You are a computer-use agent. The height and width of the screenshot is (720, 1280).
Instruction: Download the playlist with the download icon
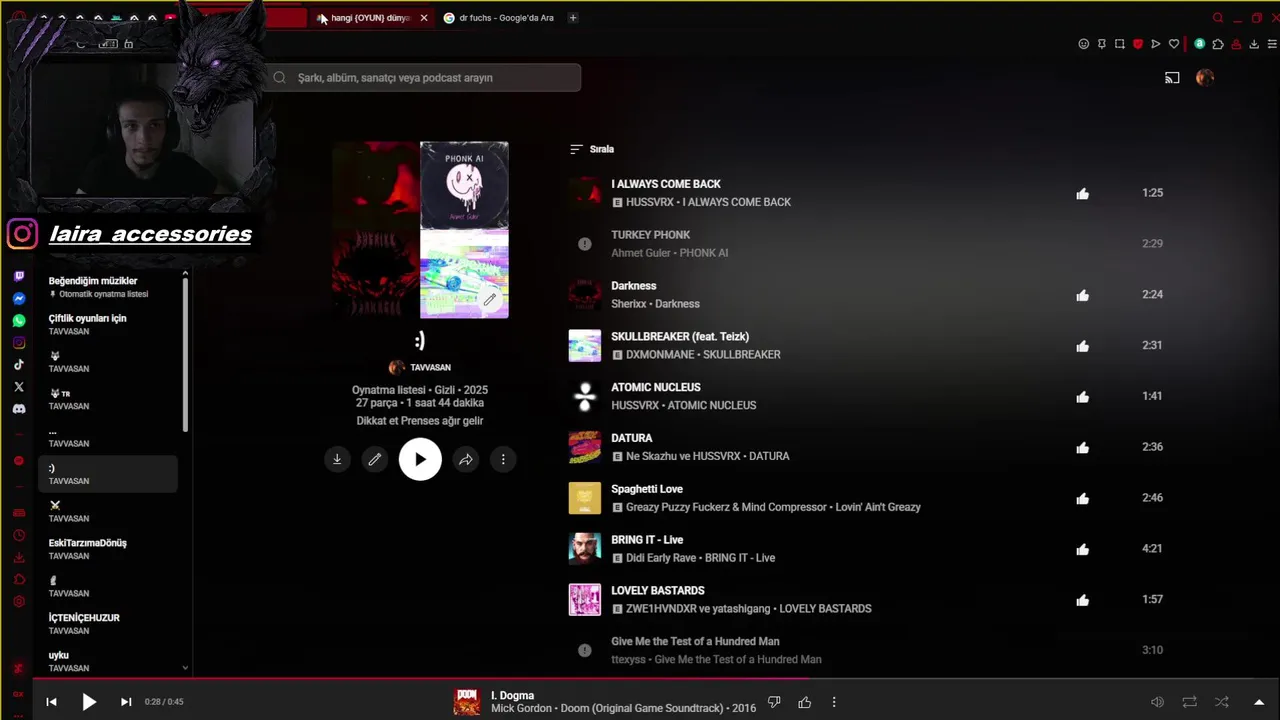click(x=337, y=459)
